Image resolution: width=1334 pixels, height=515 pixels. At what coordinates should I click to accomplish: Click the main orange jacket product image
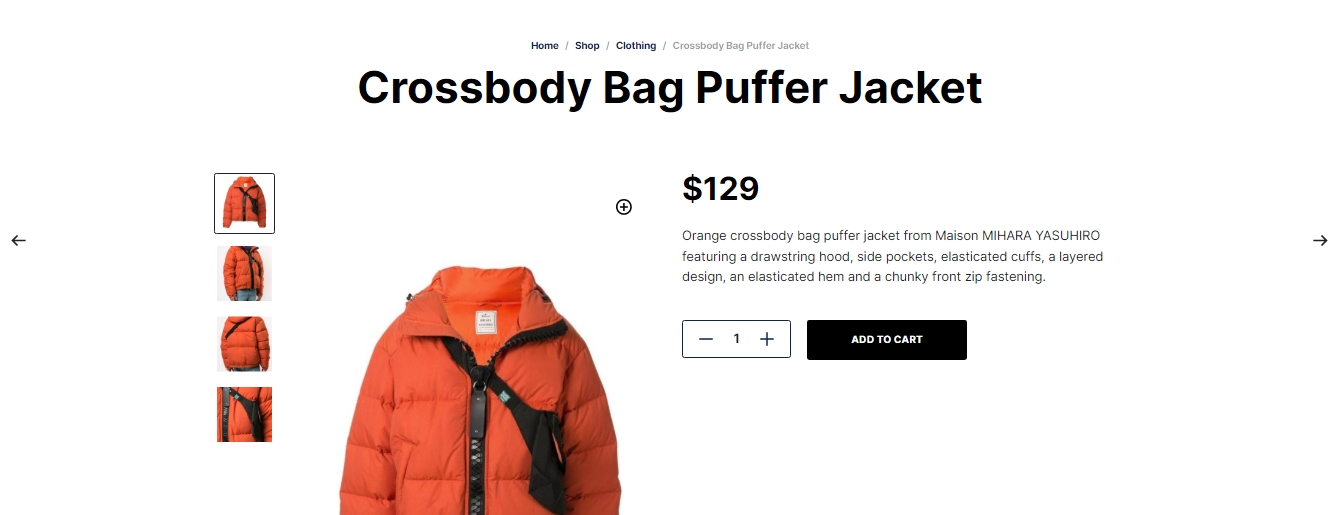point(480,390)
